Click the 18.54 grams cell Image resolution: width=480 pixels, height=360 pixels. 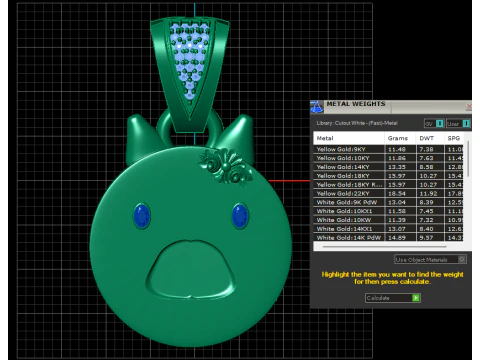(x=400, y=193)
